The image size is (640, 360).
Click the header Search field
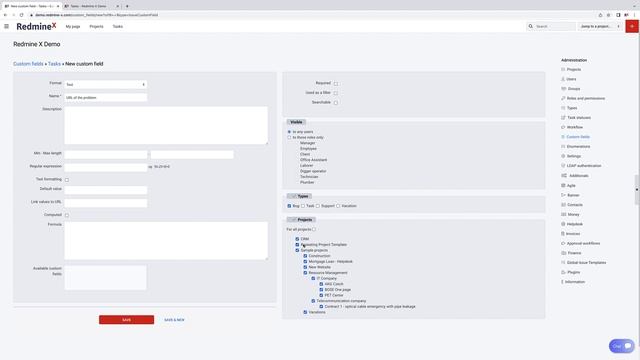coord(555,26)
